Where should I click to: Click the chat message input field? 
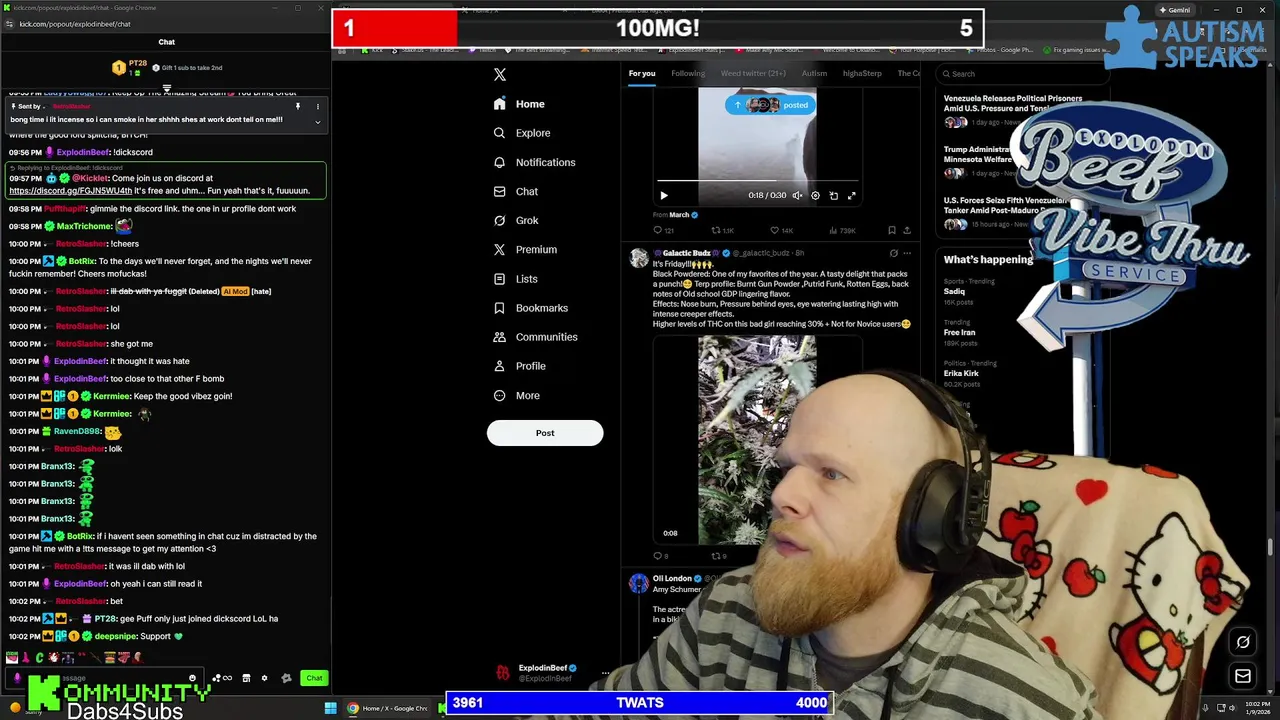click(x=104, y=678)
